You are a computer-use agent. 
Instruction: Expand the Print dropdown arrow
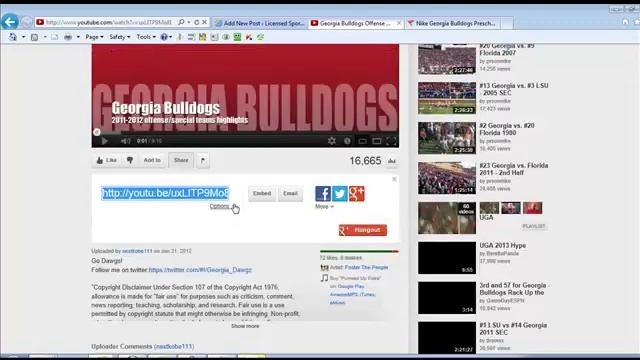tap(78, 37)
